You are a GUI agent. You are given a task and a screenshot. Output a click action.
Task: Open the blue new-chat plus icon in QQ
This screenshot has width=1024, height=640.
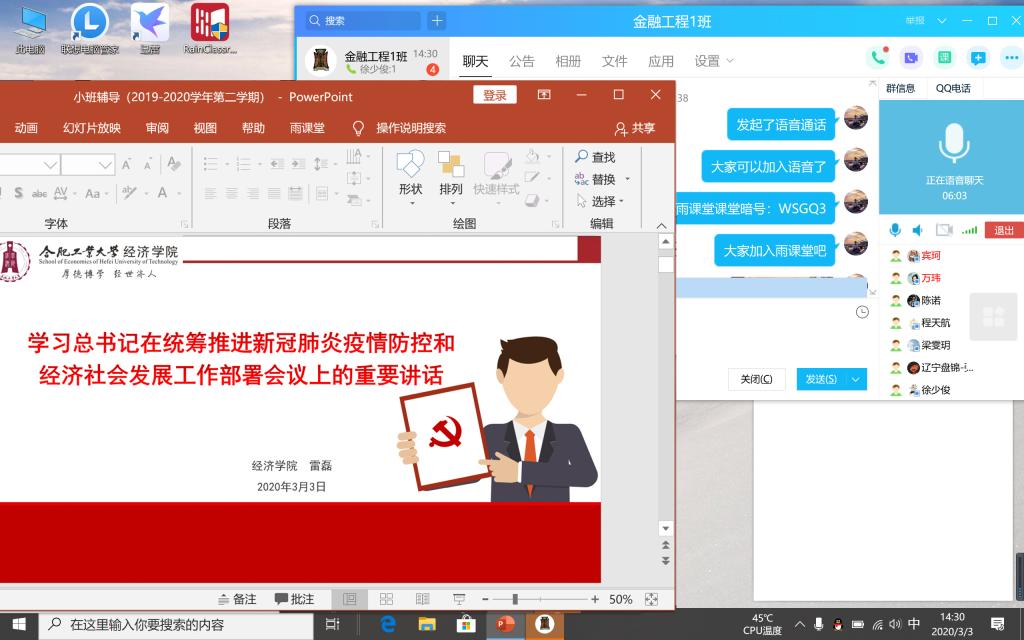click(x=978, y=58)
